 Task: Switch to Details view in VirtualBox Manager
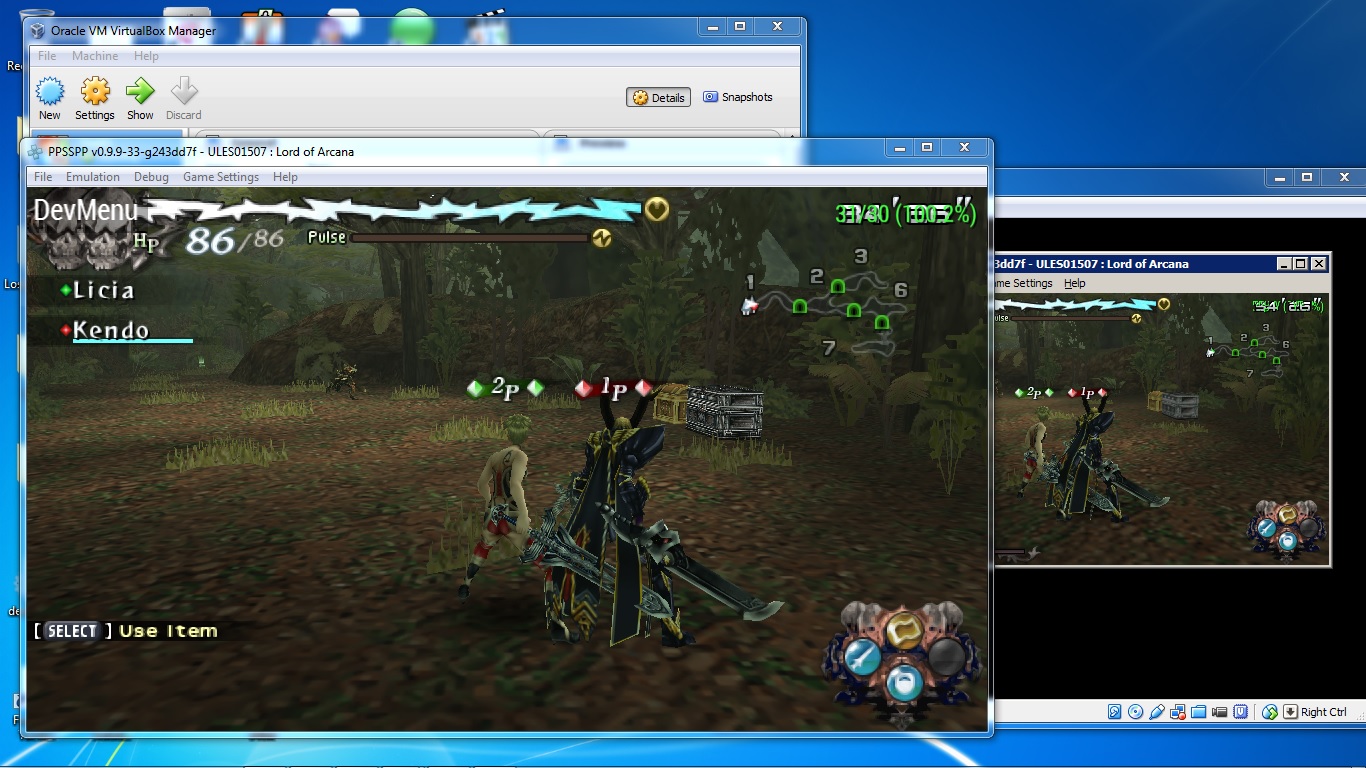pos(659,97)
